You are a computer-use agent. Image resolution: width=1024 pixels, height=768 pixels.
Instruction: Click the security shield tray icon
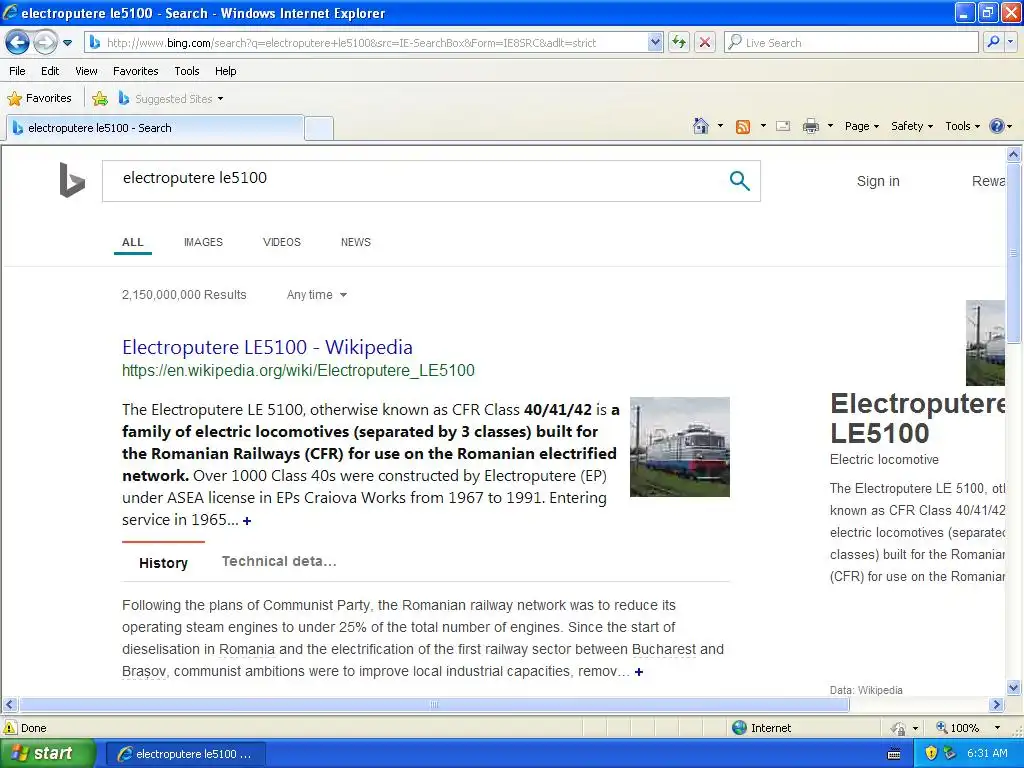click(x=931, y=753)
